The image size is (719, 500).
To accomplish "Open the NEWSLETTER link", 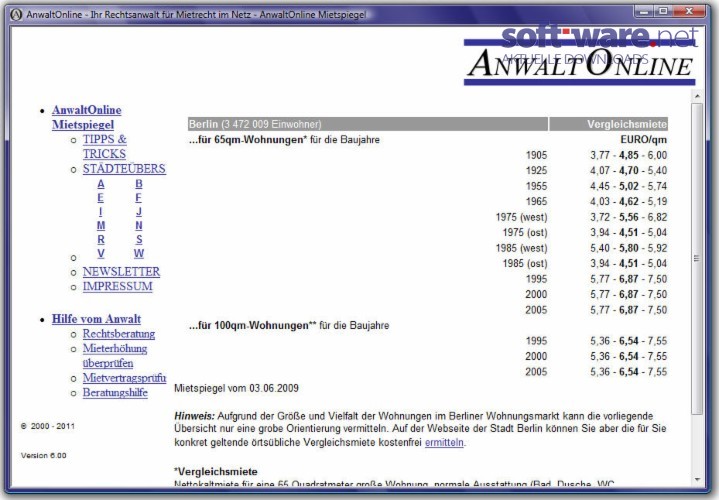I will pos(122,272).
